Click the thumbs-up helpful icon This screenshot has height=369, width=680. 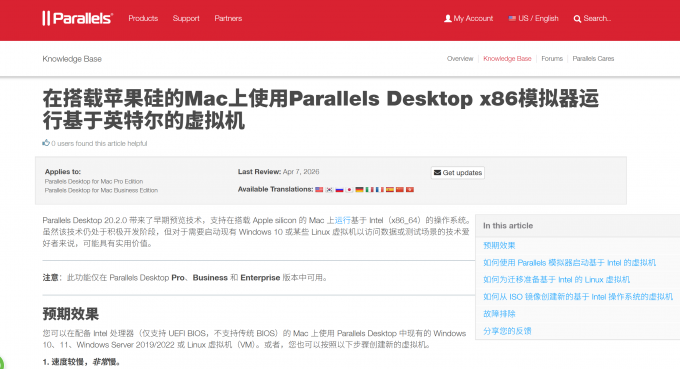[46, 143]
